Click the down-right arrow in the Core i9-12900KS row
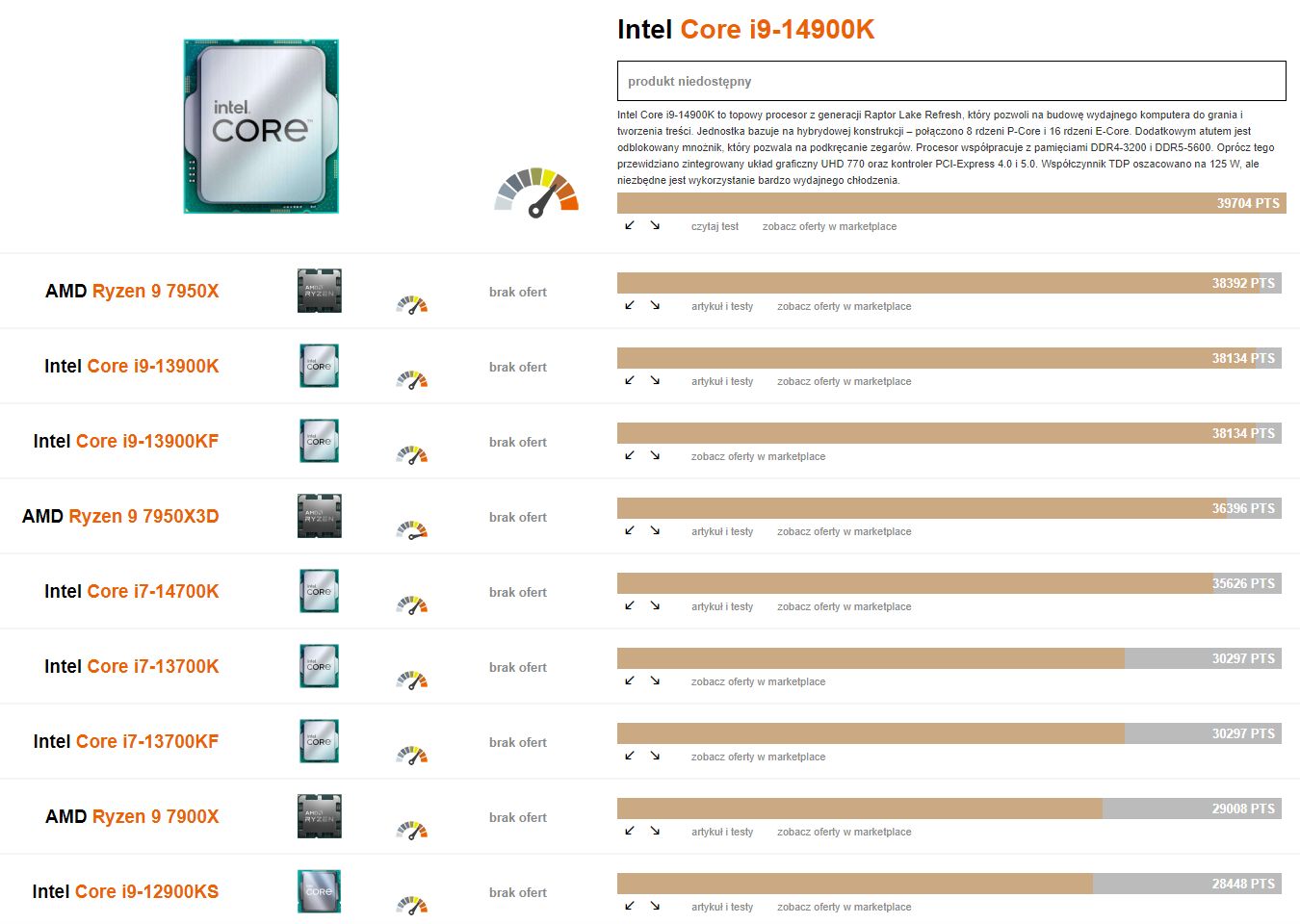The image size is (1300, 924). 655,906
